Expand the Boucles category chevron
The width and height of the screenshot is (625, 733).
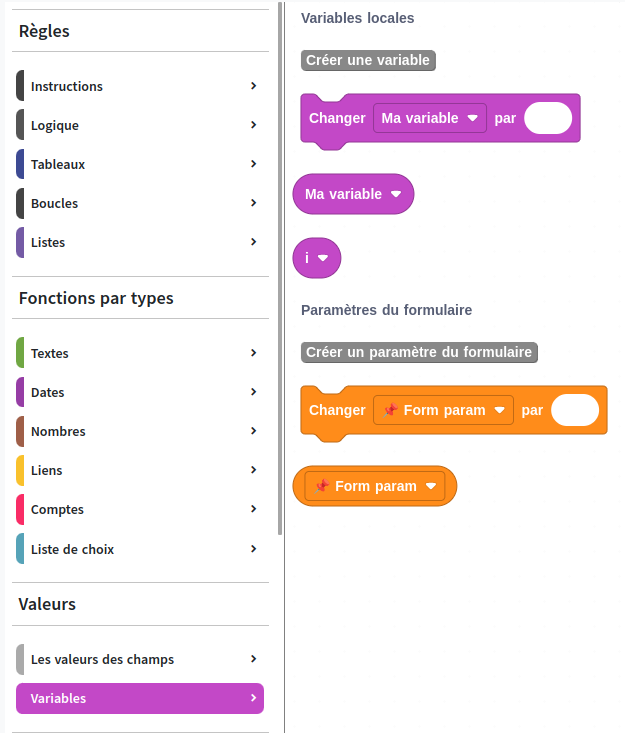tap(254, 203)
